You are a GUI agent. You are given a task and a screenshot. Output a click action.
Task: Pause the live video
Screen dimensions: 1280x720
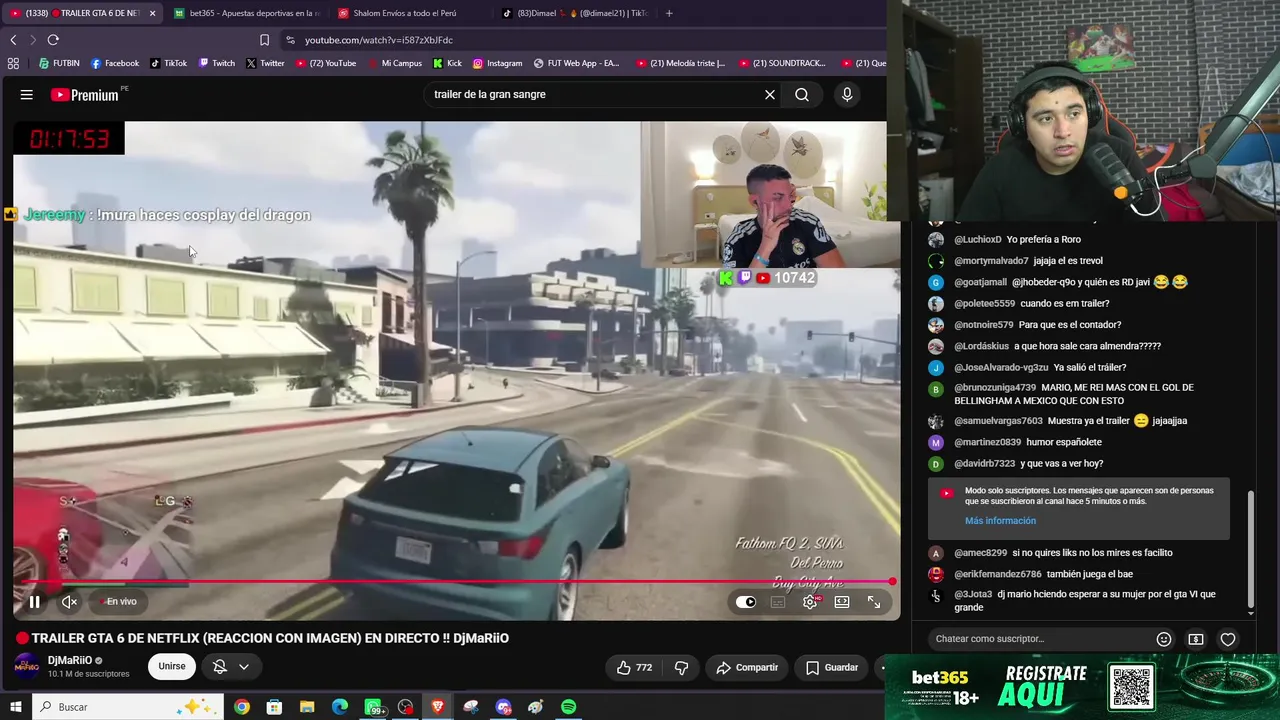pos(34,602)
